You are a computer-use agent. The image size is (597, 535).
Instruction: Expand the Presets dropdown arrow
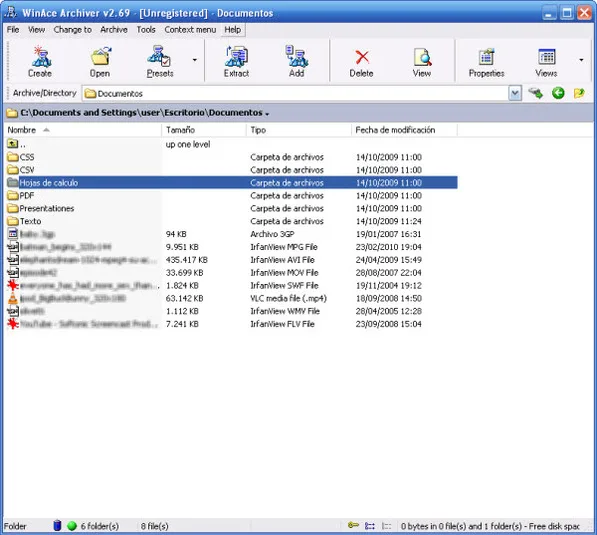pyautogui.click(x=195, y=60)
